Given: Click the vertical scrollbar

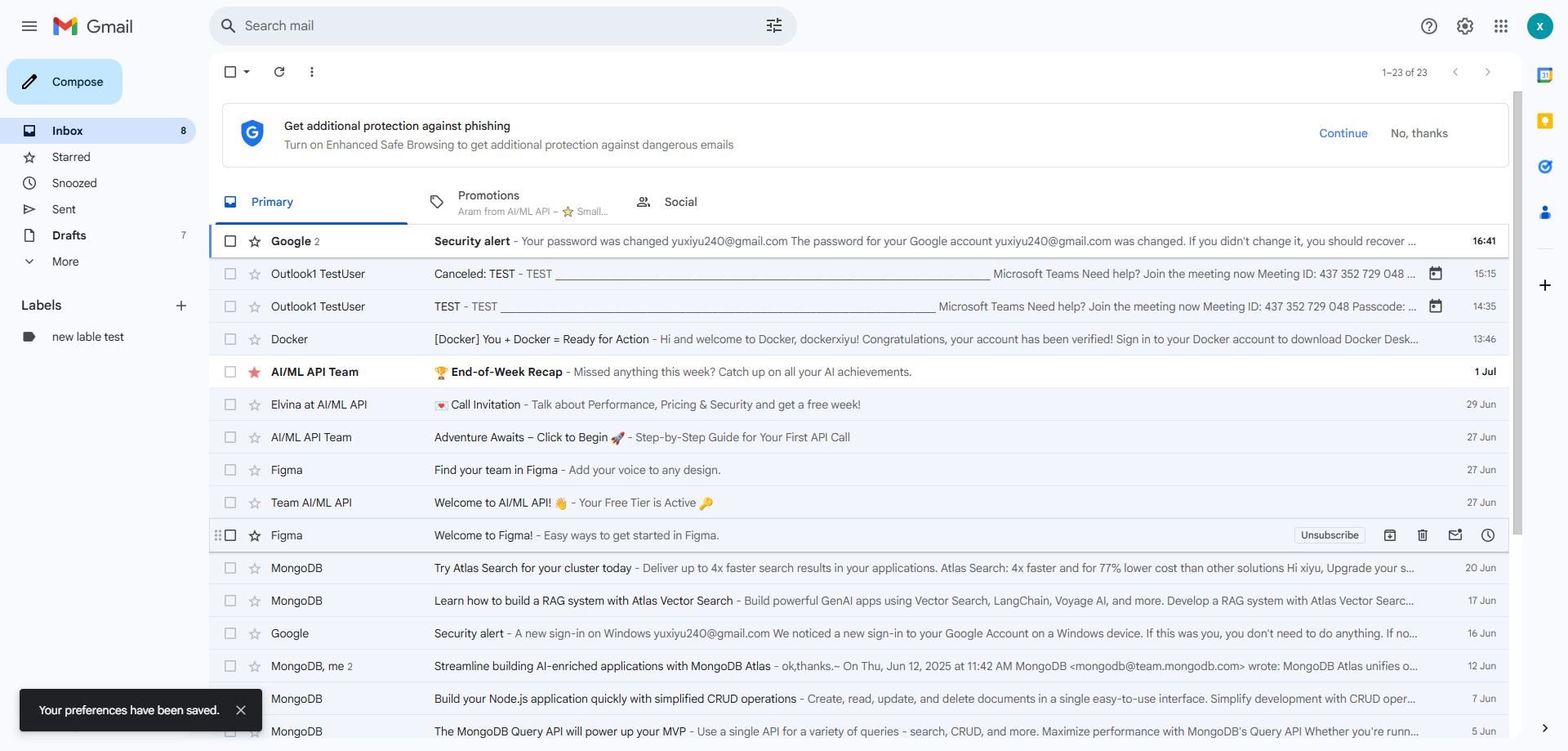Looking at the screenshot, I should [x=1517, y=313].
